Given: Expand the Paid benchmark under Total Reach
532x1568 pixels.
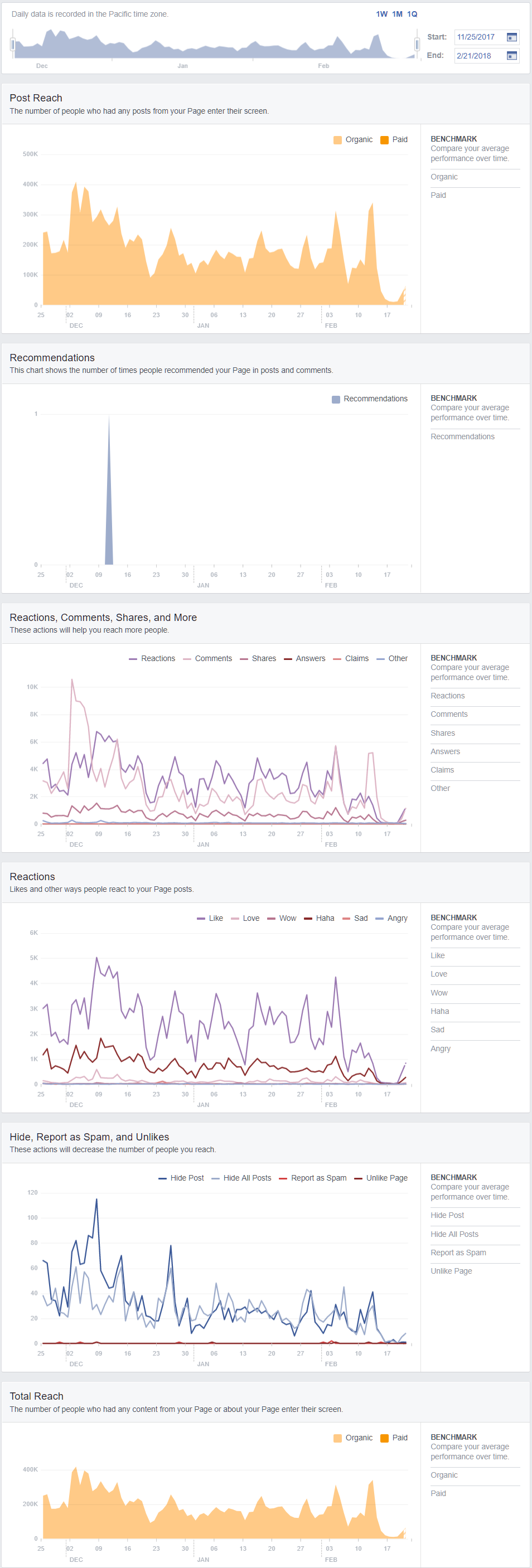Looking at the screenshot, I should tap(438, 1493).
